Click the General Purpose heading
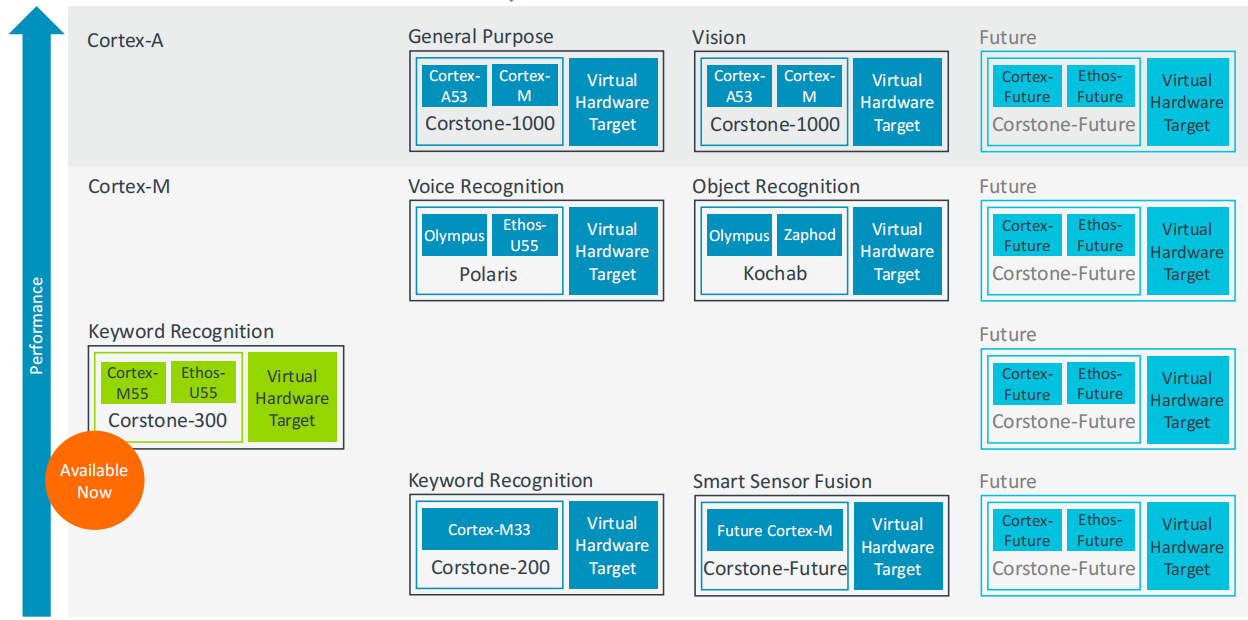This screenshot has height=620, width=1248. tap(481, 37)
